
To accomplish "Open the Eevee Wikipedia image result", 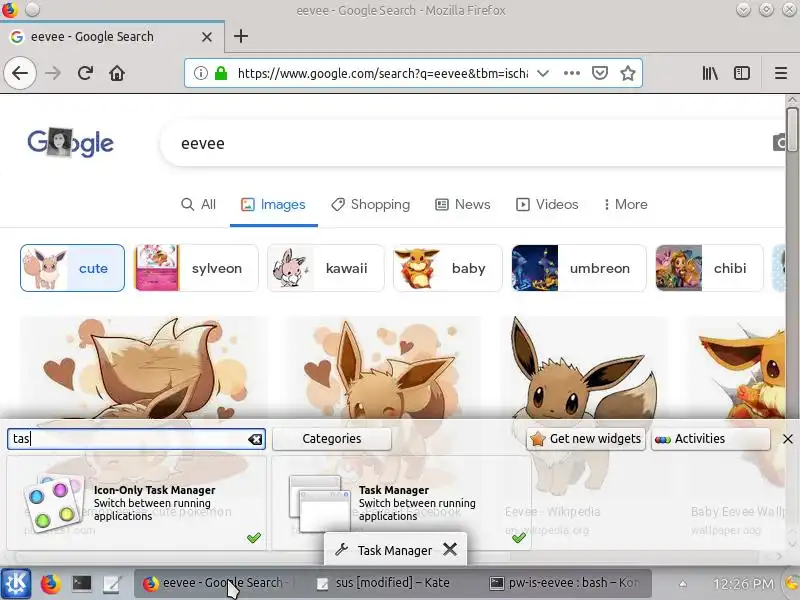I will tap(583, 367).
